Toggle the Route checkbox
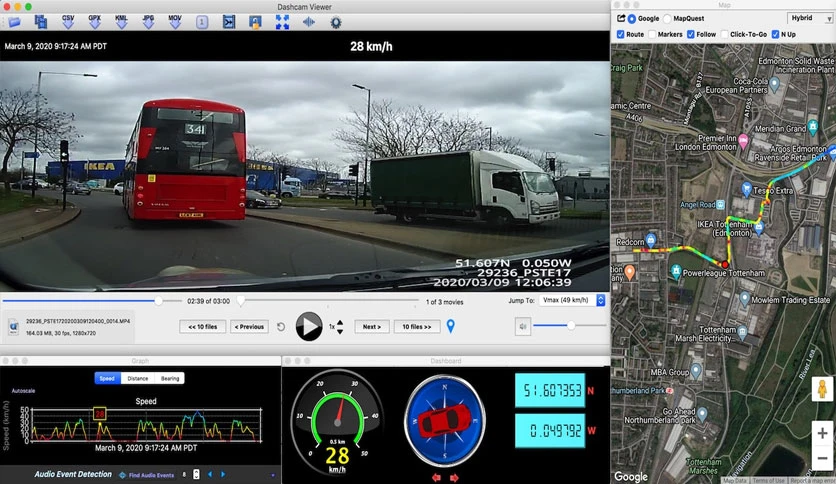836x484 pixels. pyautogui.click(x=620, y=34)
